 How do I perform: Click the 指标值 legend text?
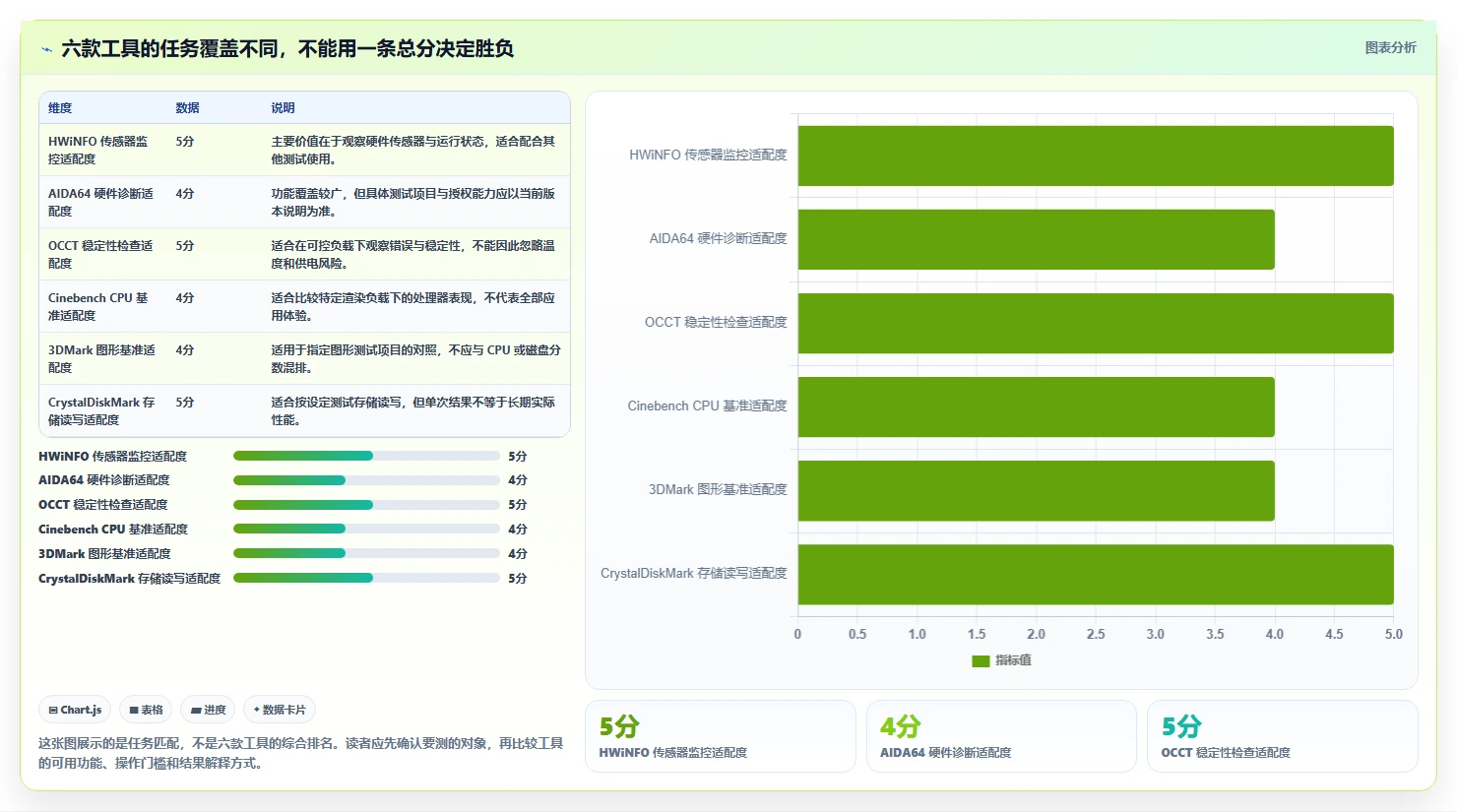pyautogui.click(x=1013, y=660)
